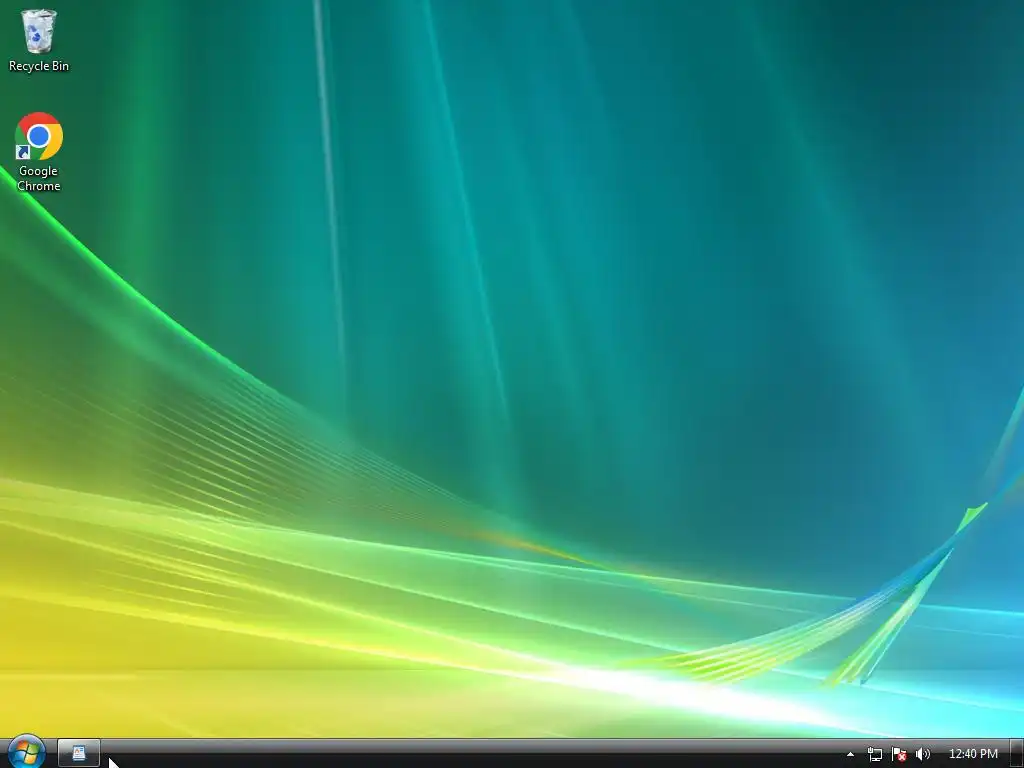Click the "Recycle Bin" label text
1024x768 pixels.
[39, 66]
